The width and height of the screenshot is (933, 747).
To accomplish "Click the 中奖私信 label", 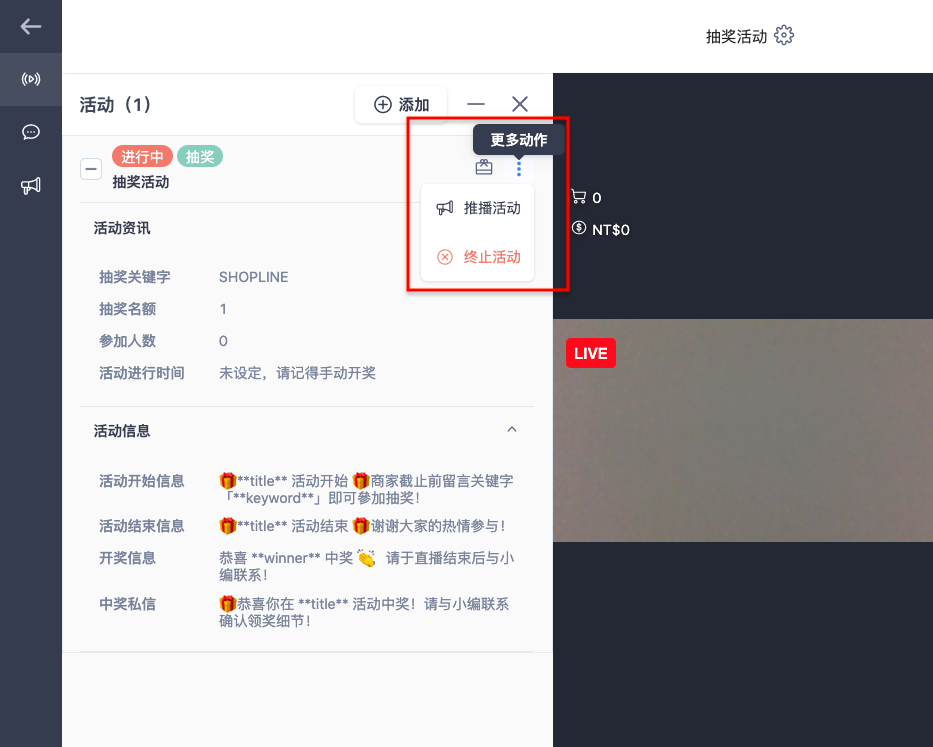I will (x=127, y=604).
